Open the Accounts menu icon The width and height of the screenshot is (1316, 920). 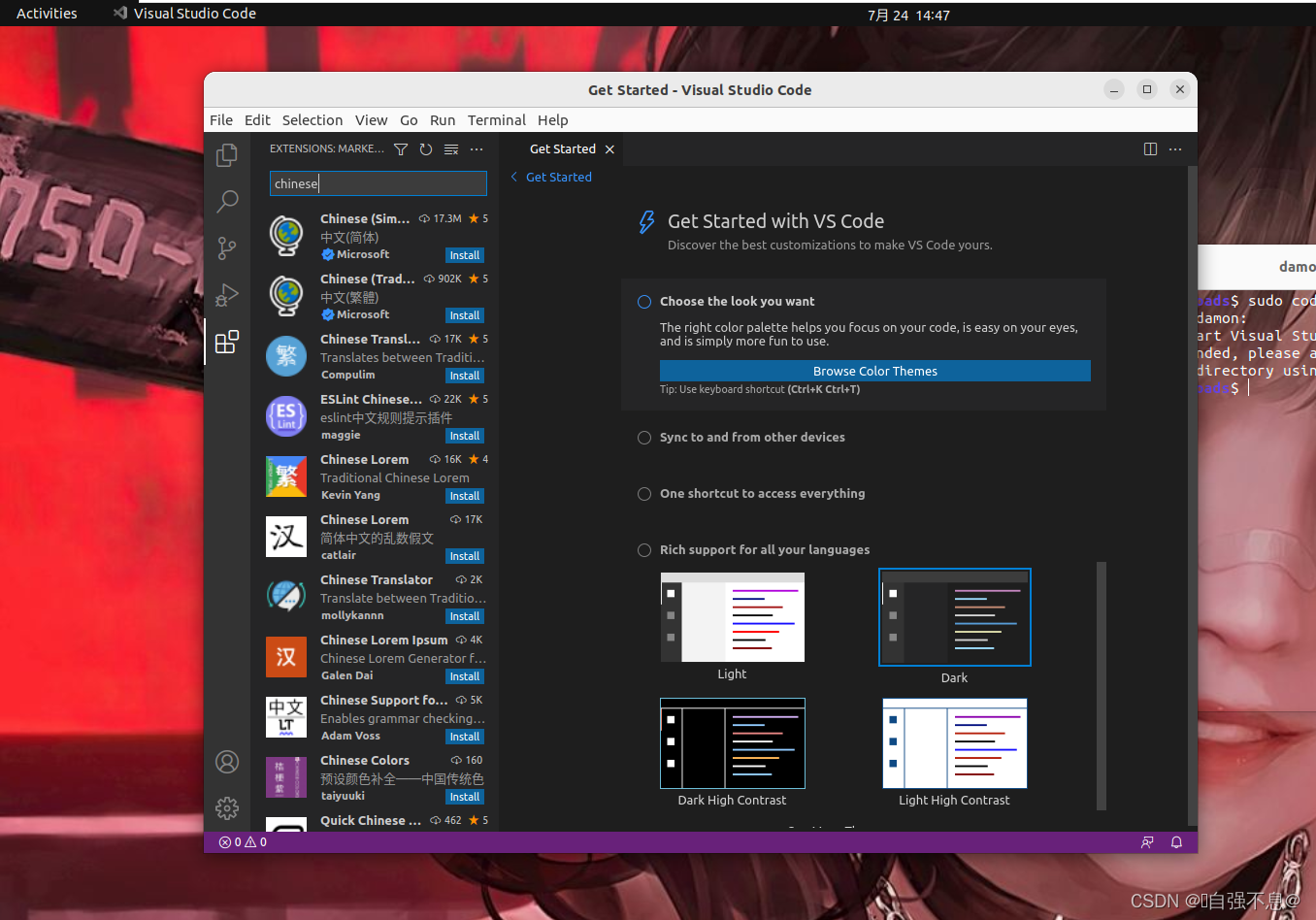tap(227, 762)
